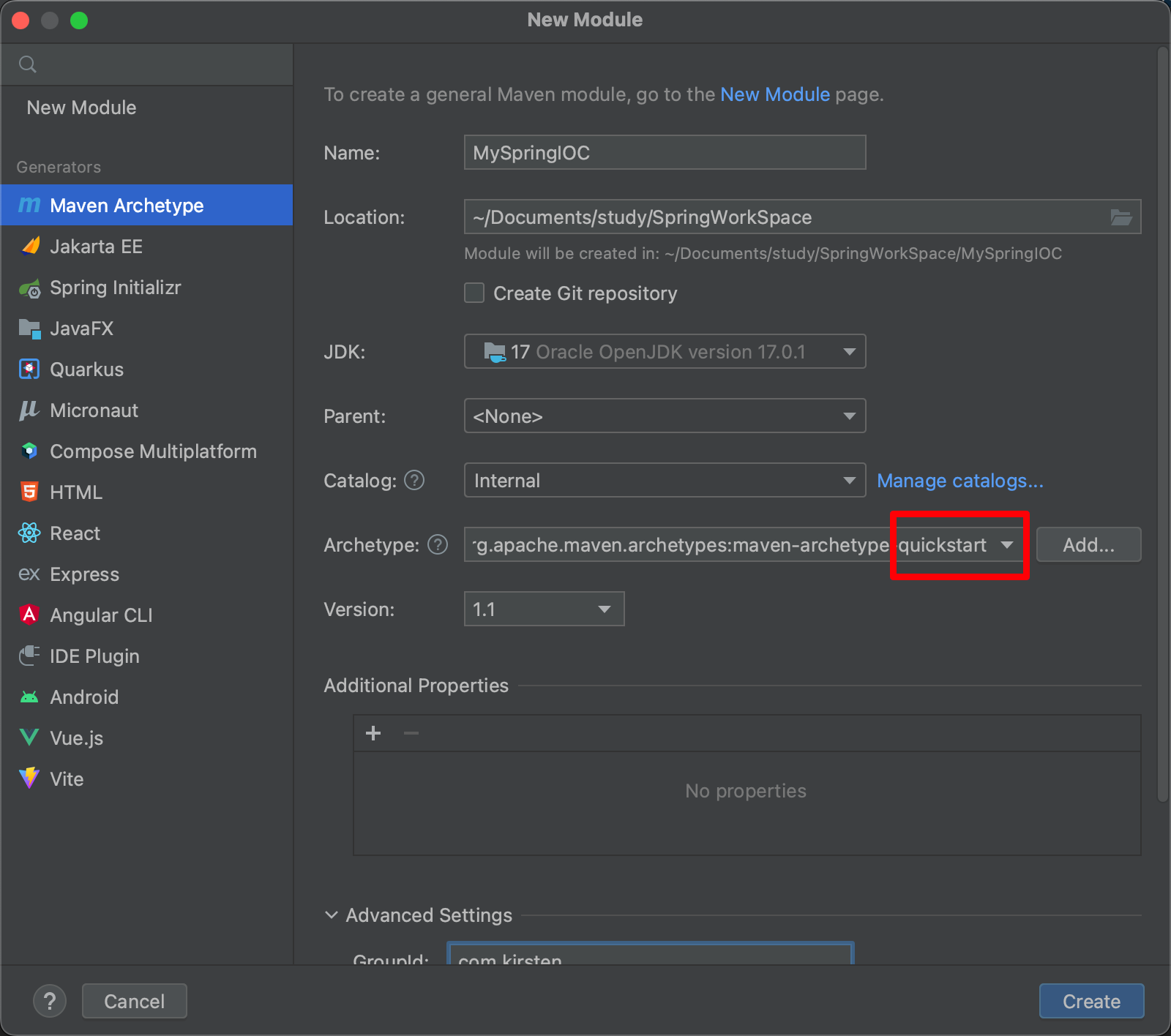
Task: Show help for Archetype question mark
Action: click(x=438, y=544)
